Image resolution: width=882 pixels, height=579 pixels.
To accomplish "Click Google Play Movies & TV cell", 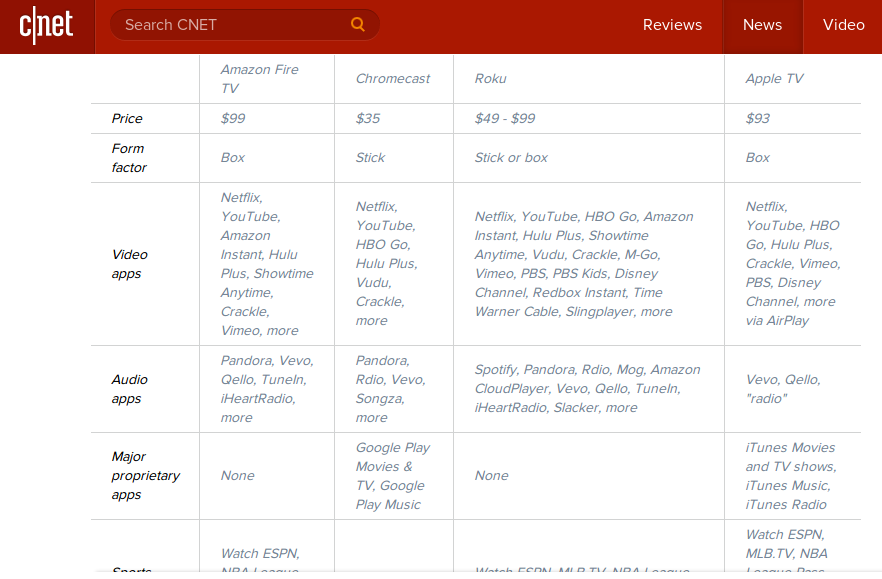I will coord(393,476).
